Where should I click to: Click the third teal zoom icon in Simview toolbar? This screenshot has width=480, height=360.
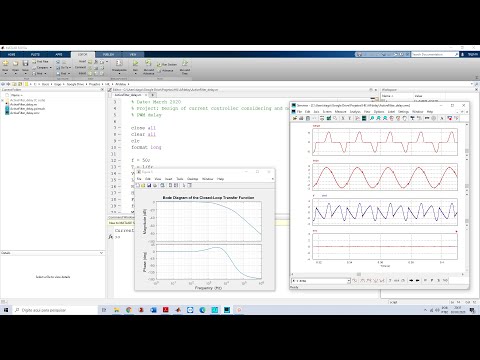tap(385, 118)
